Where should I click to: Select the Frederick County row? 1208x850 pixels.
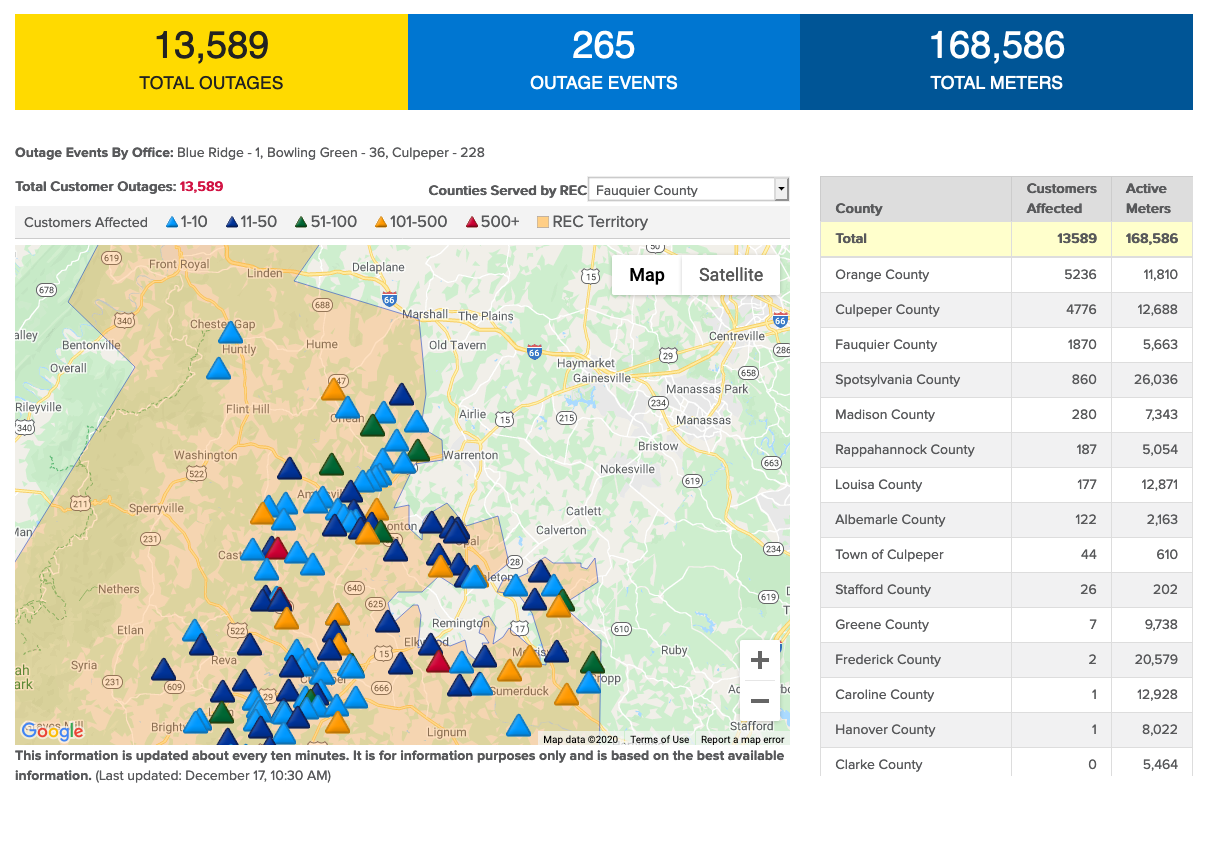1006,659
